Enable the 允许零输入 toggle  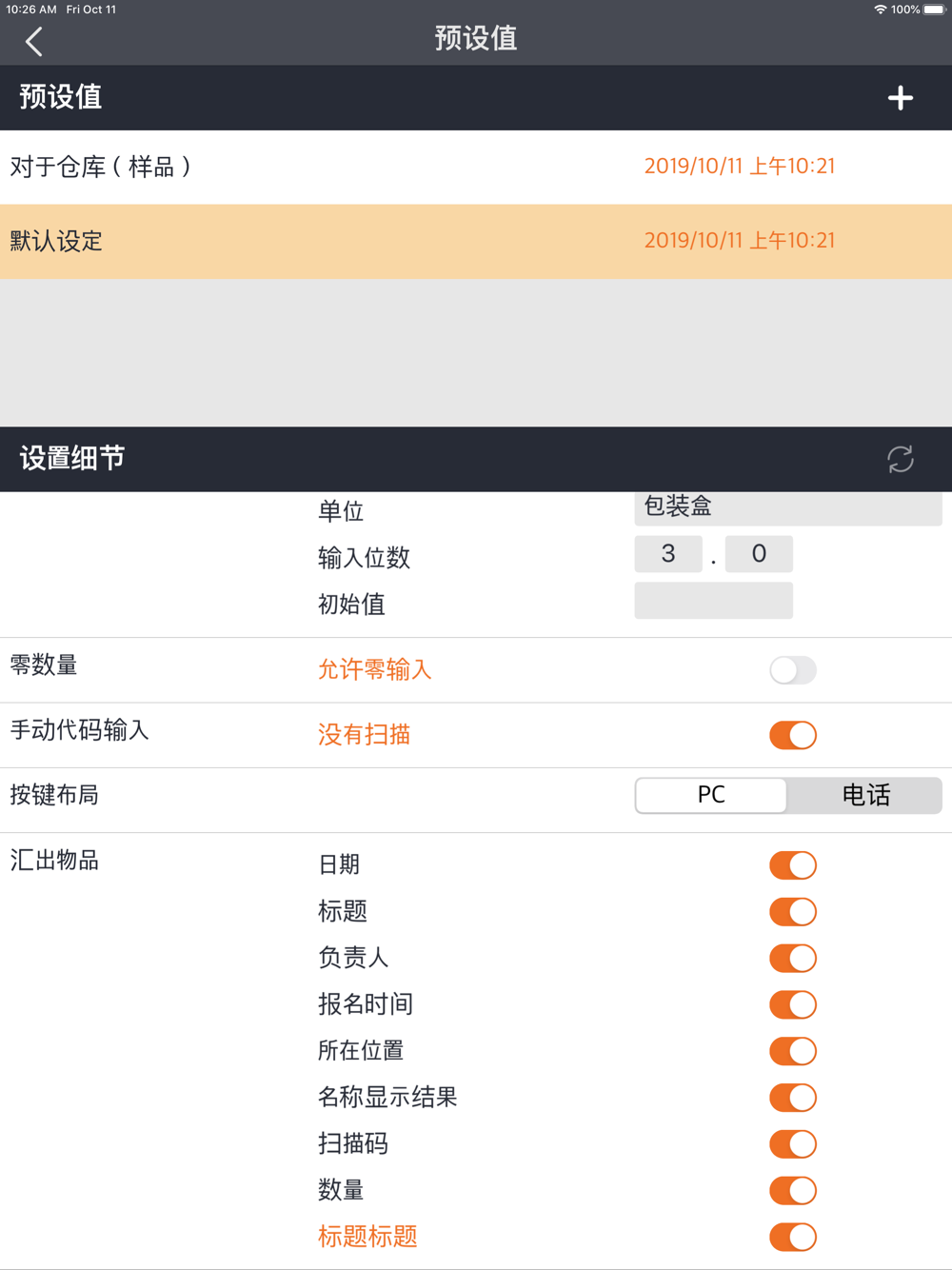click(793, 670)
